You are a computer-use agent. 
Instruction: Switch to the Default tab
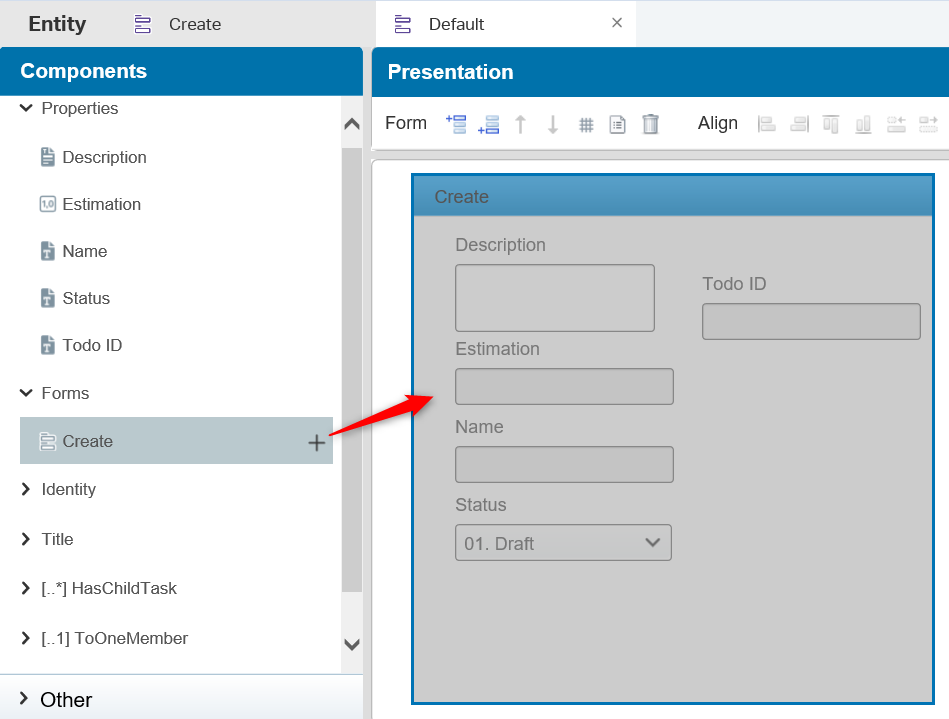456,24
